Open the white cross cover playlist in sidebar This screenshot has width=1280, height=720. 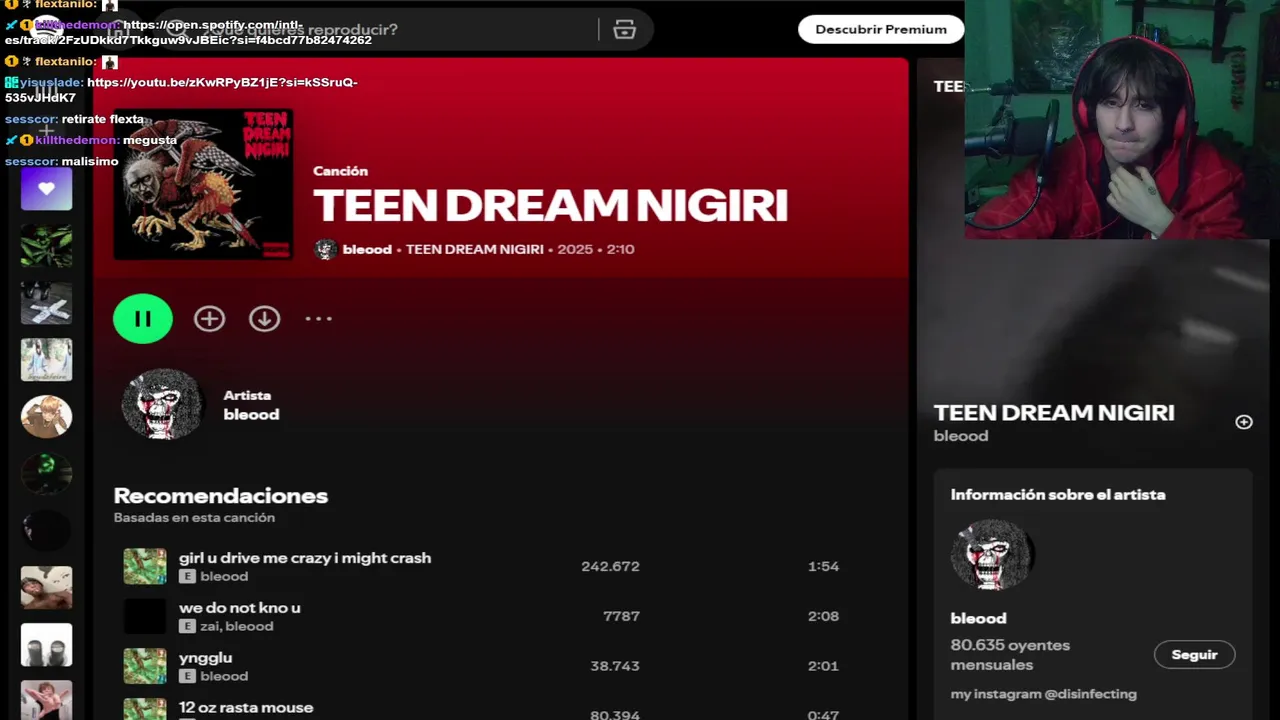point(47,303)
